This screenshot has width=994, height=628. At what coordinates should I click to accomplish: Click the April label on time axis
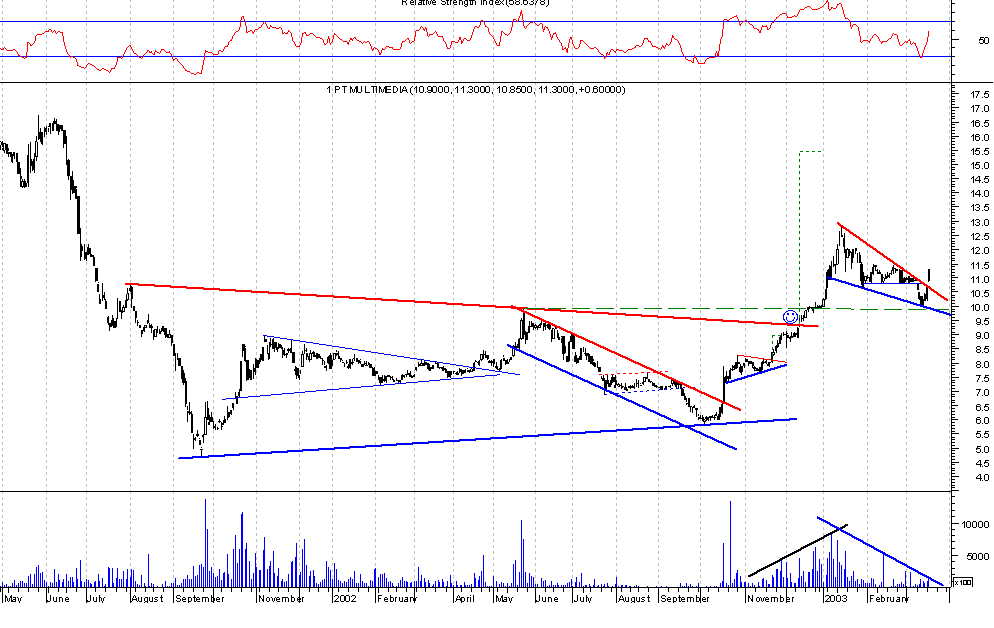pyautogui.click(x=465, y=598)
